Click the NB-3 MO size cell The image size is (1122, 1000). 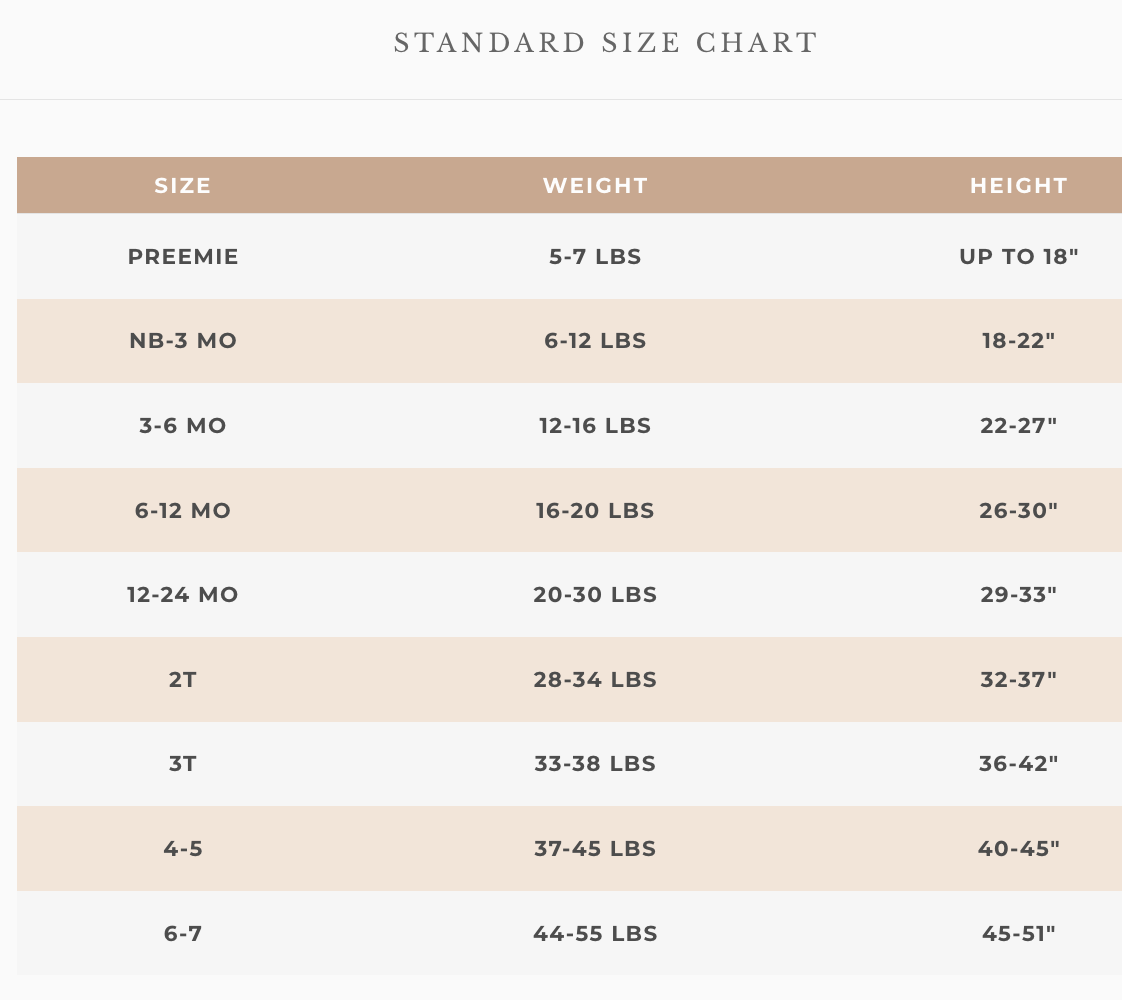coord(183,341)
